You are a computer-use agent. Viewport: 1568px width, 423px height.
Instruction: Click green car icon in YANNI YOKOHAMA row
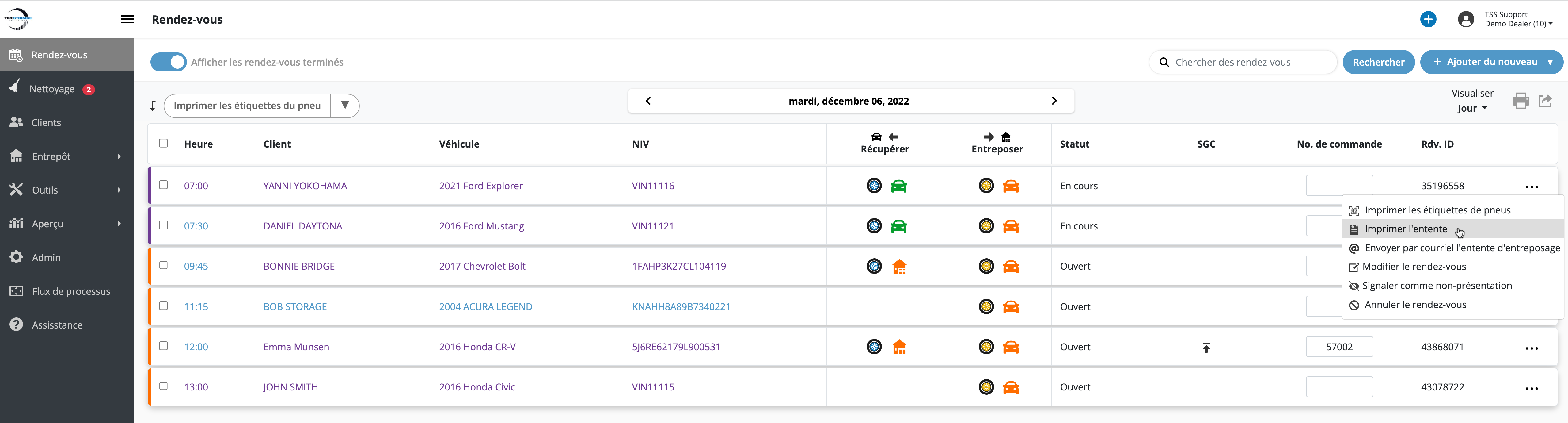[x=898, y=187]
